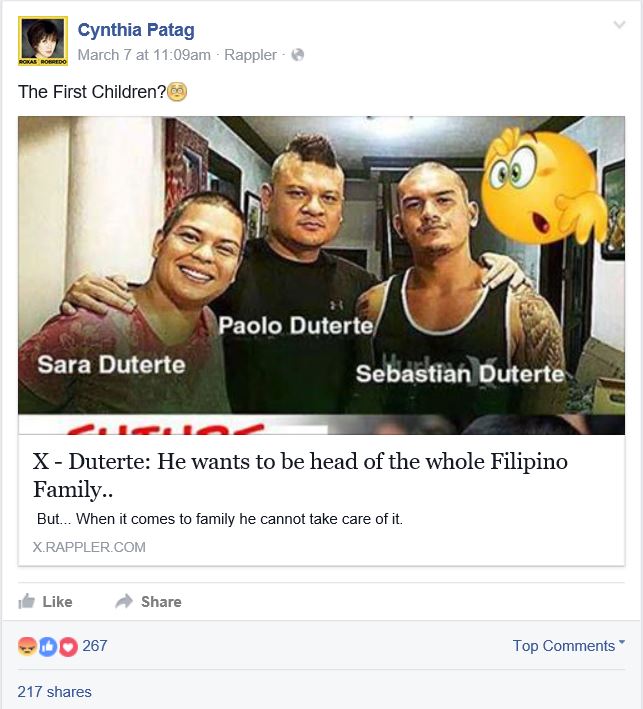
Task: Open the March 7 post timestamp
Action: (x=144, y=55)
